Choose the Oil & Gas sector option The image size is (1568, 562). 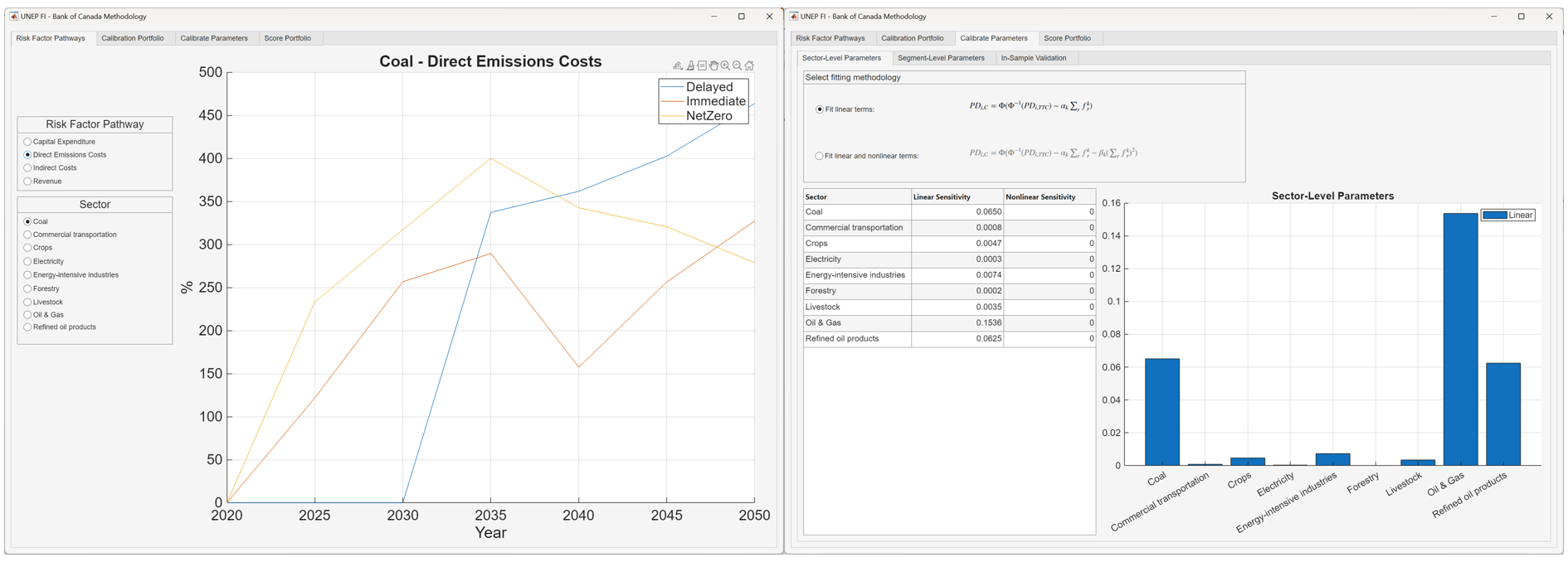click(x=28, y=315)
